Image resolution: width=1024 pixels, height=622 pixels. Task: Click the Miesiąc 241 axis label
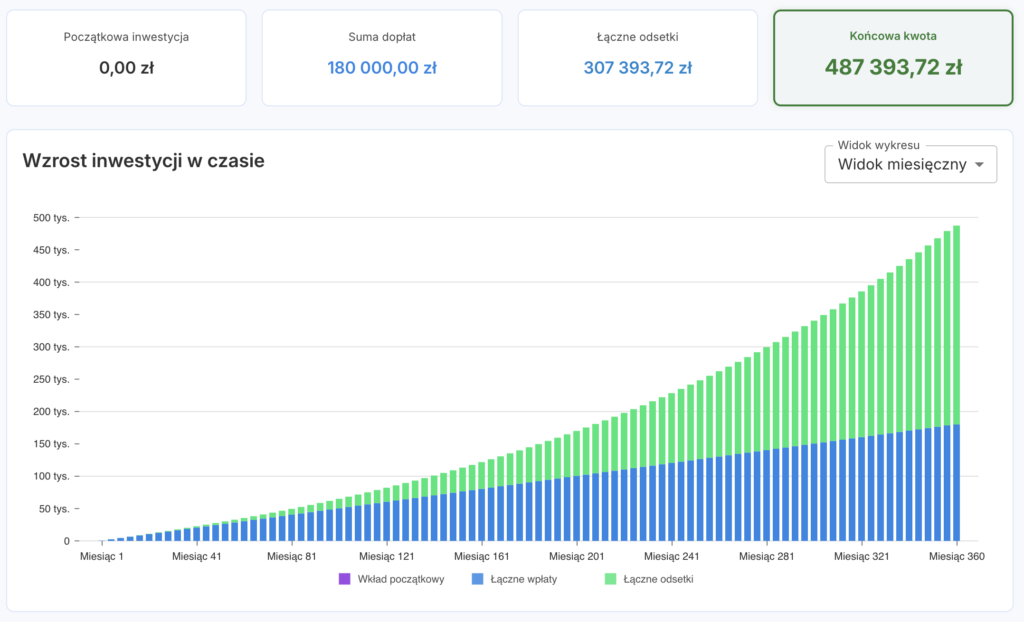click(672, 557)
